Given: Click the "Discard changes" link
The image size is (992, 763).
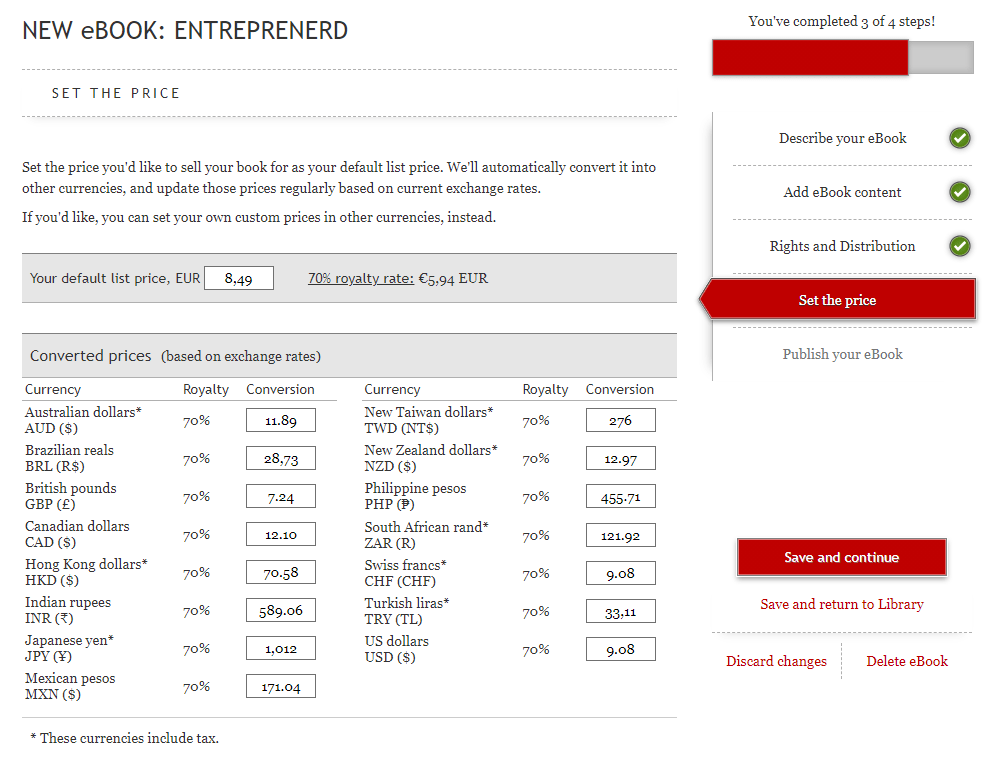Looking at the screenshot, I should (776, 661).
